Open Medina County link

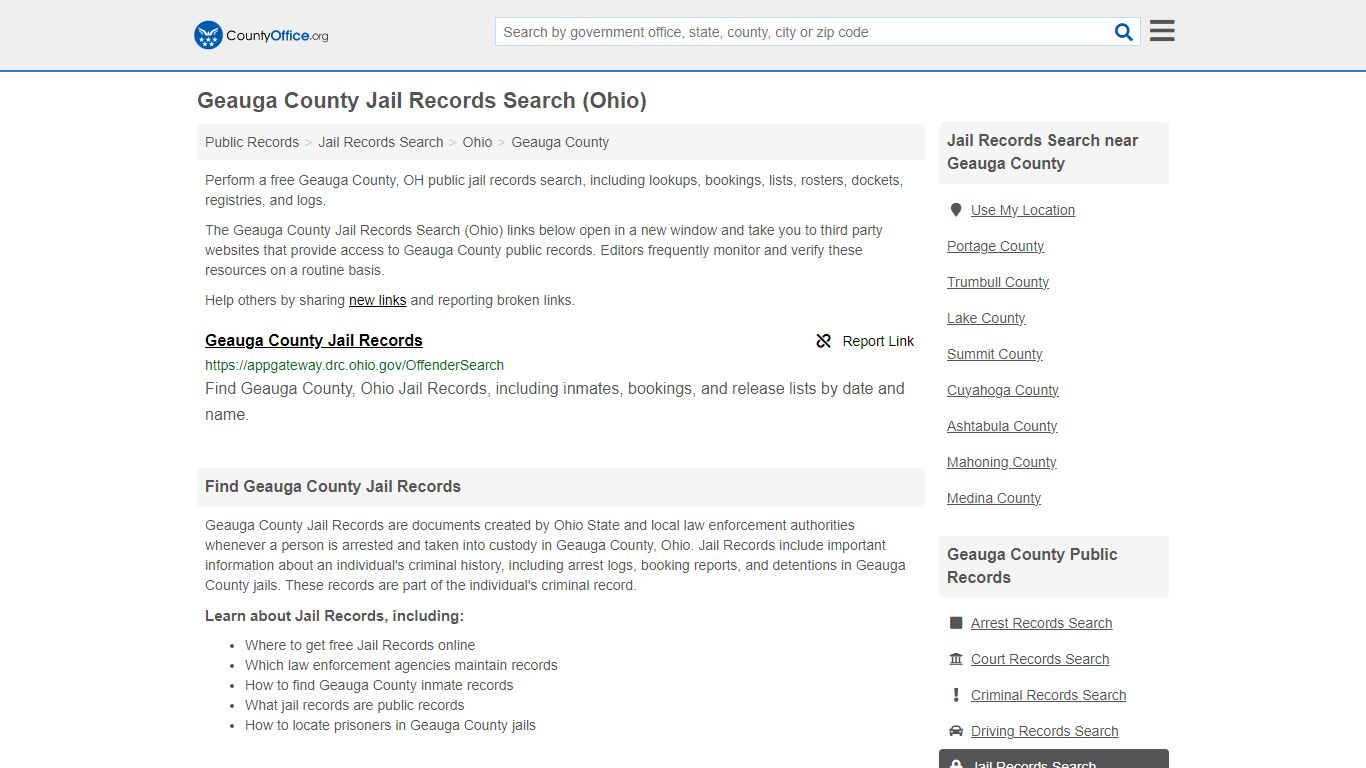pos(994,498)
